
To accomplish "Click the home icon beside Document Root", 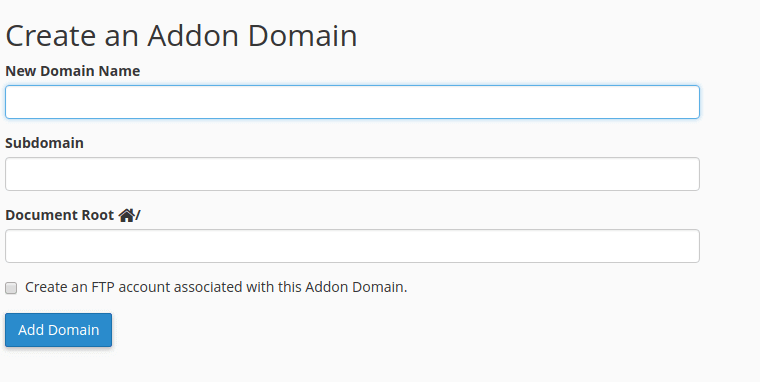I will coord(127,215).
